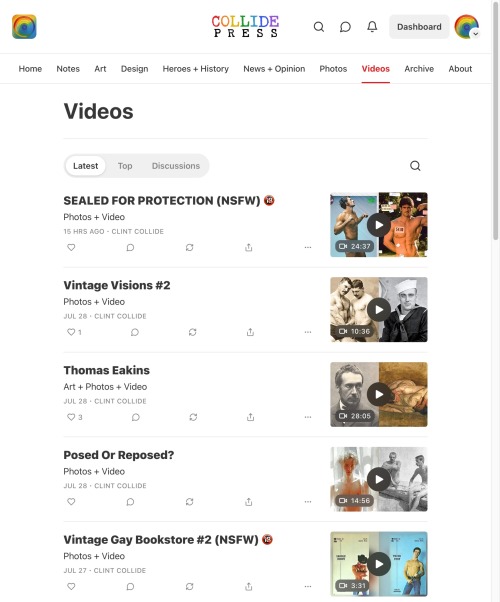Like the Sealed For Protection post

pos(71,248)
